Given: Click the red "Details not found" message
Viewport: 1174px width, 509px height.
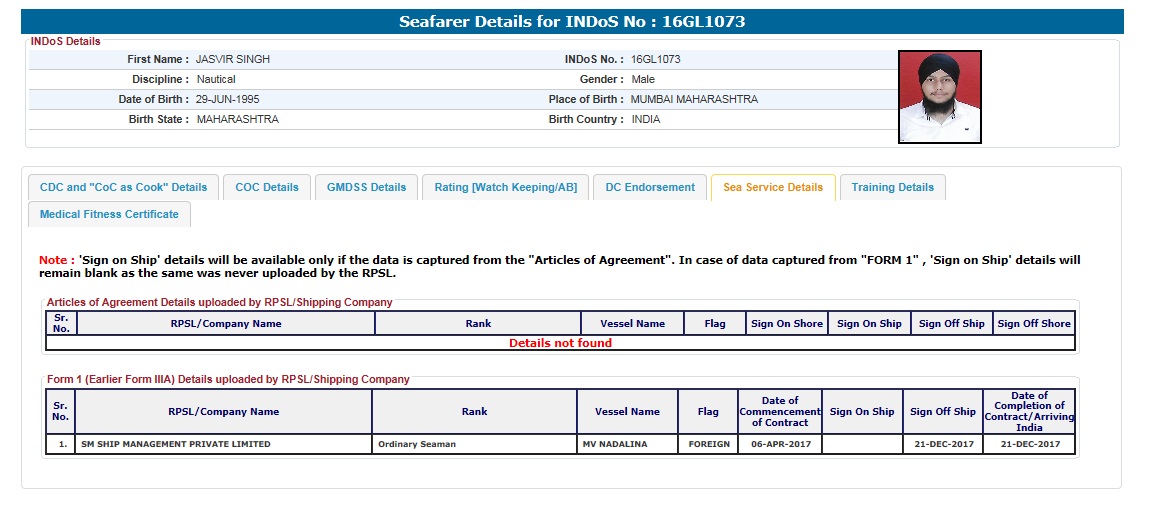Looking at the screenshot, I should point(560,343).
